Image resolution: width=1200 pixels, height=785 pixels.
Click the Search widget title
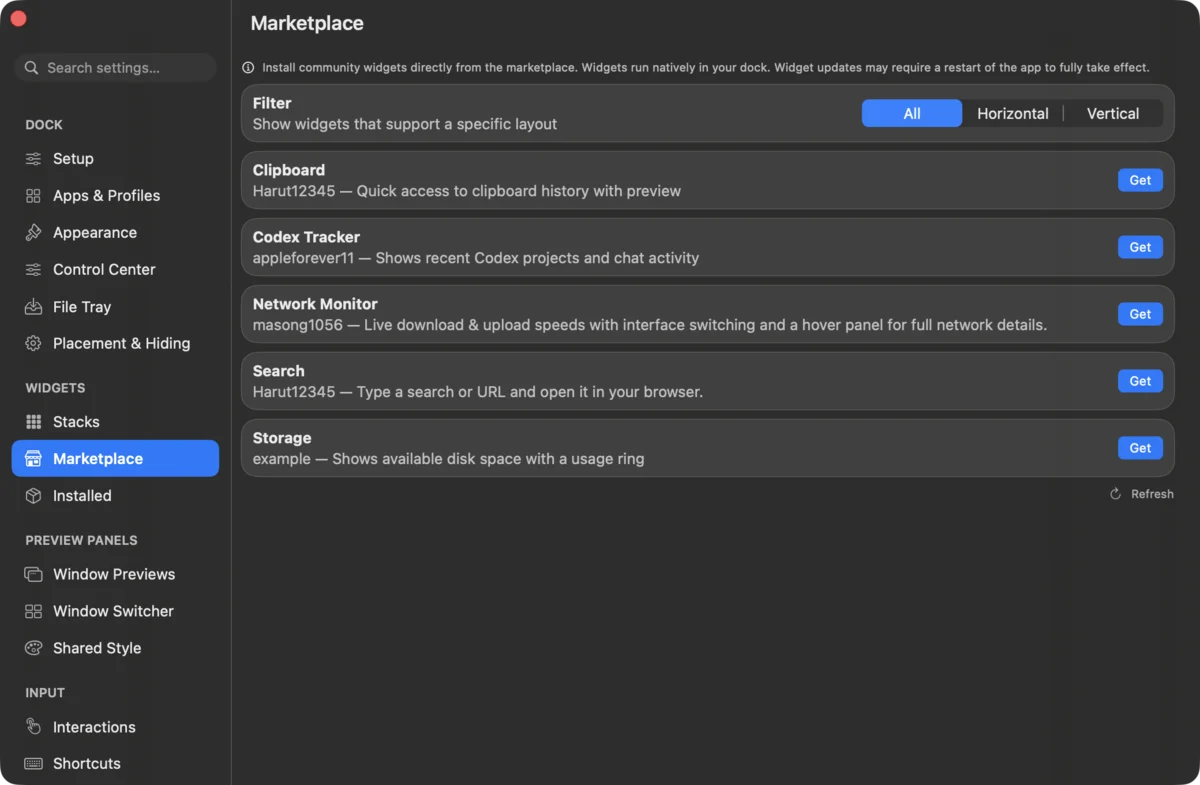click(x=279, y=371)
